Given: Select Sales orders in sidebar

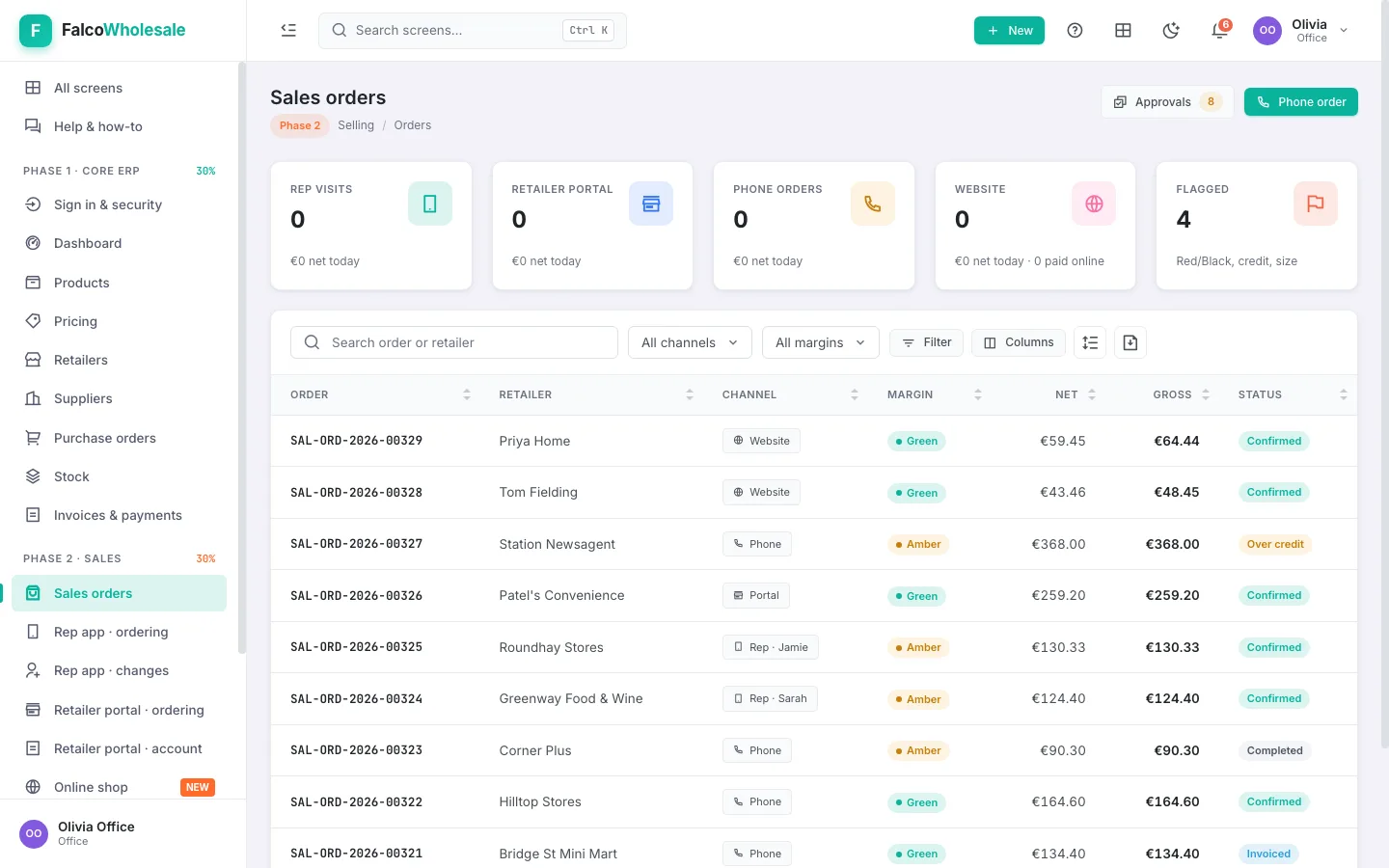Looking at the screenshot, I should pos(120,593).
